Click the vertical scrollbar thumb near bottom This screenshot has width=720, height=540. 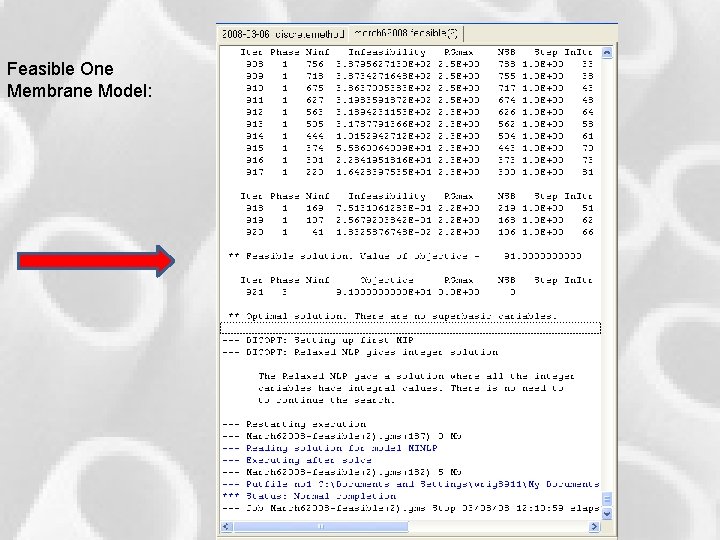pyautogui.click(x=607, y=499)
